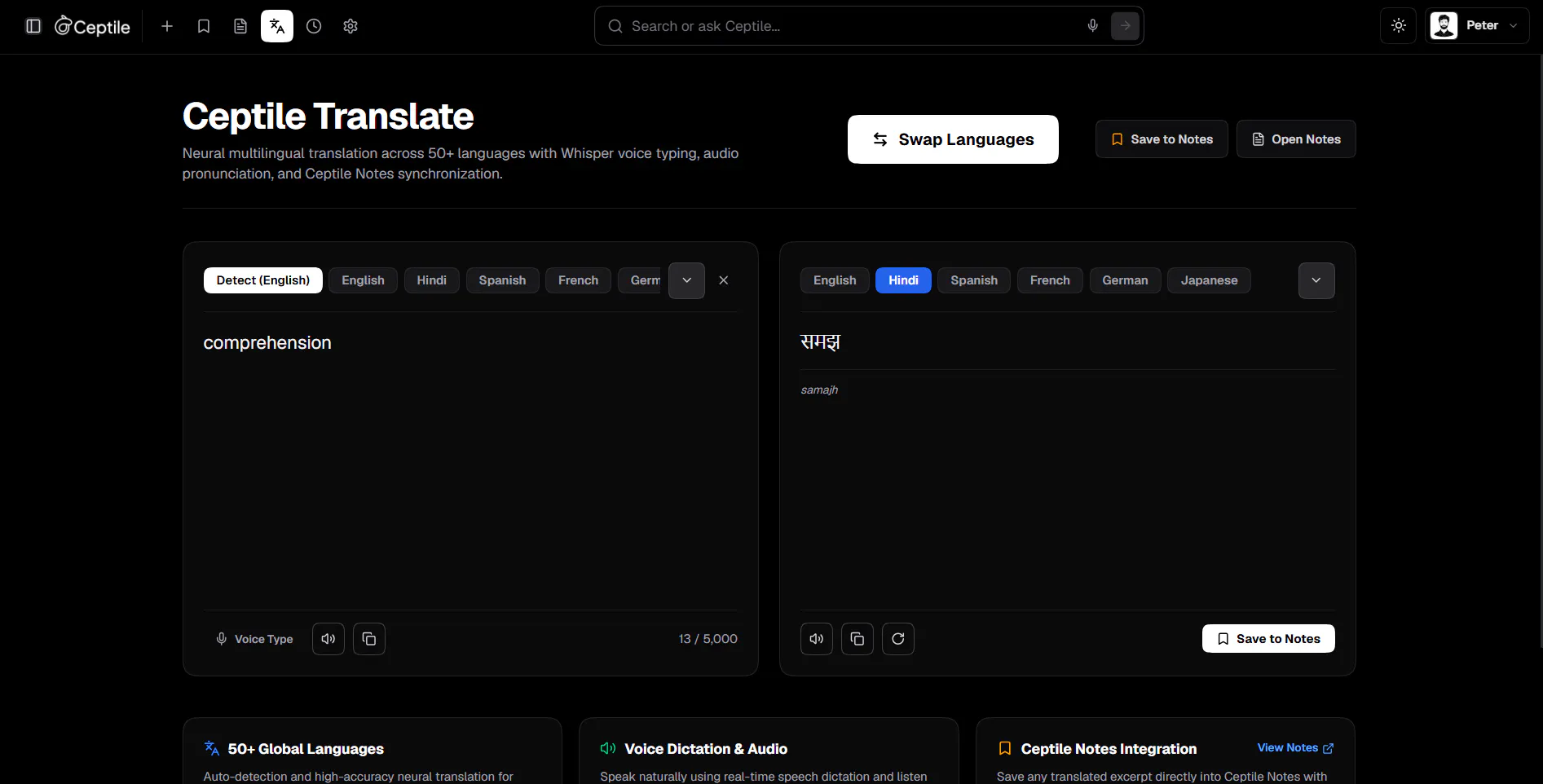This screenshot has height=784, width=1543.
Task: Toggle the sidebar panel icon
Action: (x=33, y=26)
